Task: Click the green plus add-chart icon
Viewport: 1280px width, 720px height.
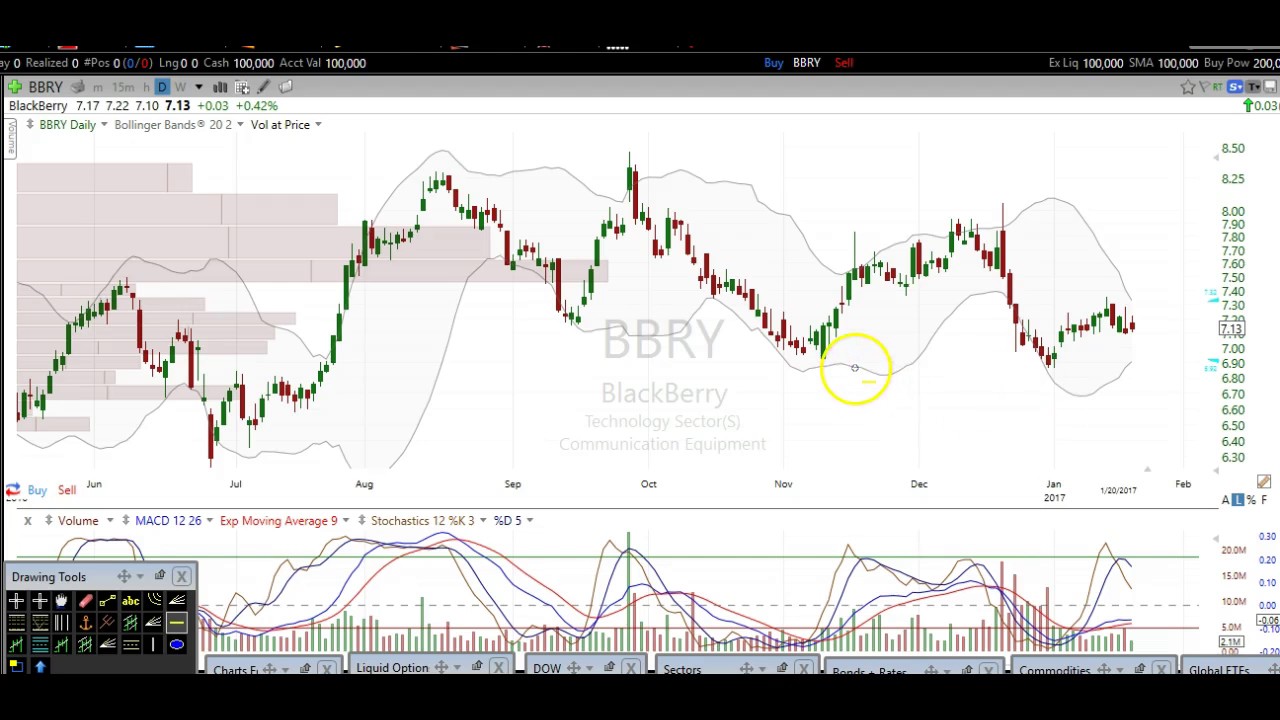Action: pos(14,87)
